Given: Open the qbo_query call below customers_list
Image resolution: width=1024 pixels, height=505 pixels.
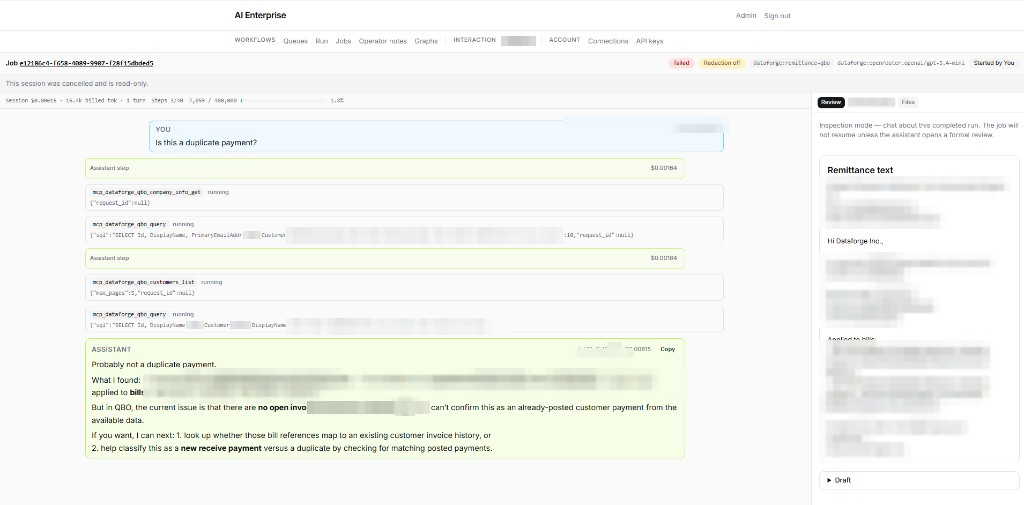Looking at the screenshot, I should [404, 319].
